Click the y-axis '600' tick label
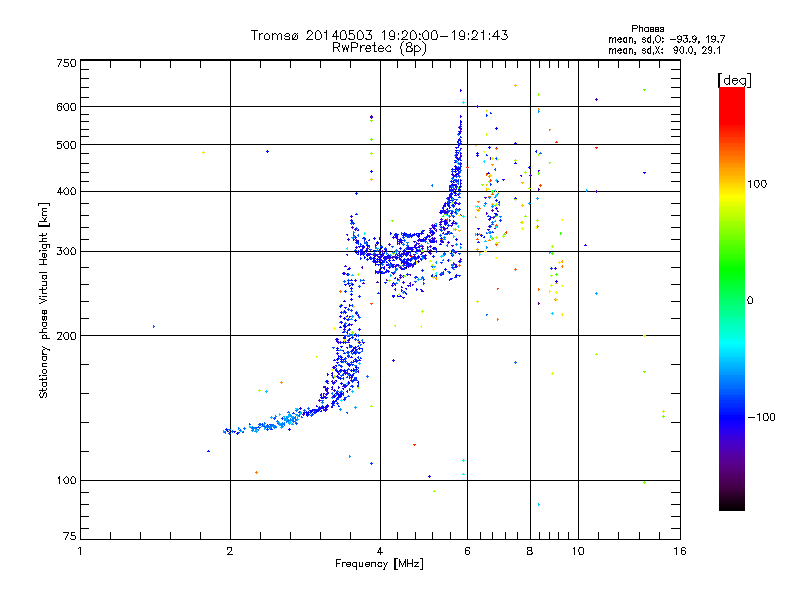Viewport: 800px width, 600px height. tap(66, 107)
